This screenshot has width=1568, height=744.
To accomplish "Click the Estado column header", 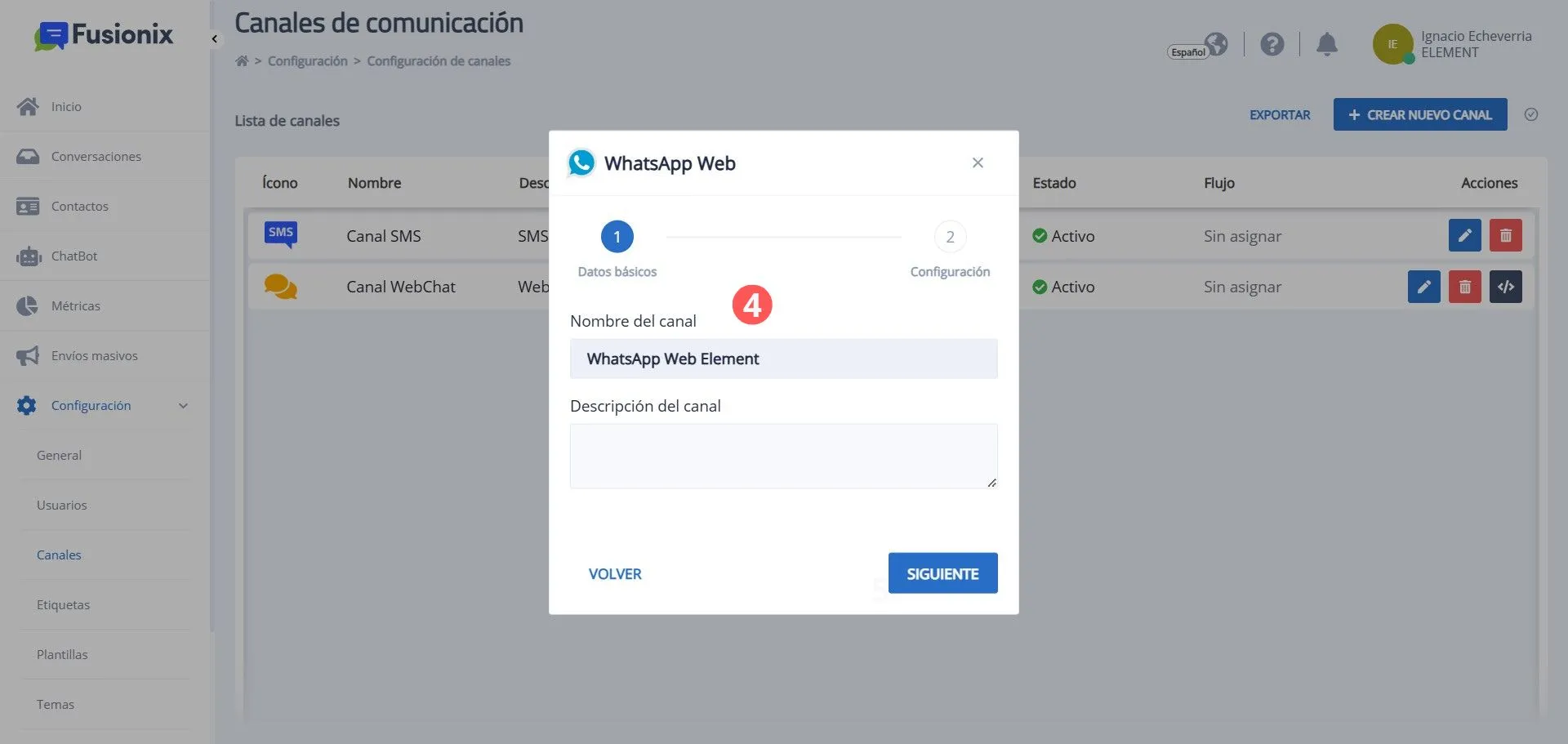I will tap(1054, 183).
